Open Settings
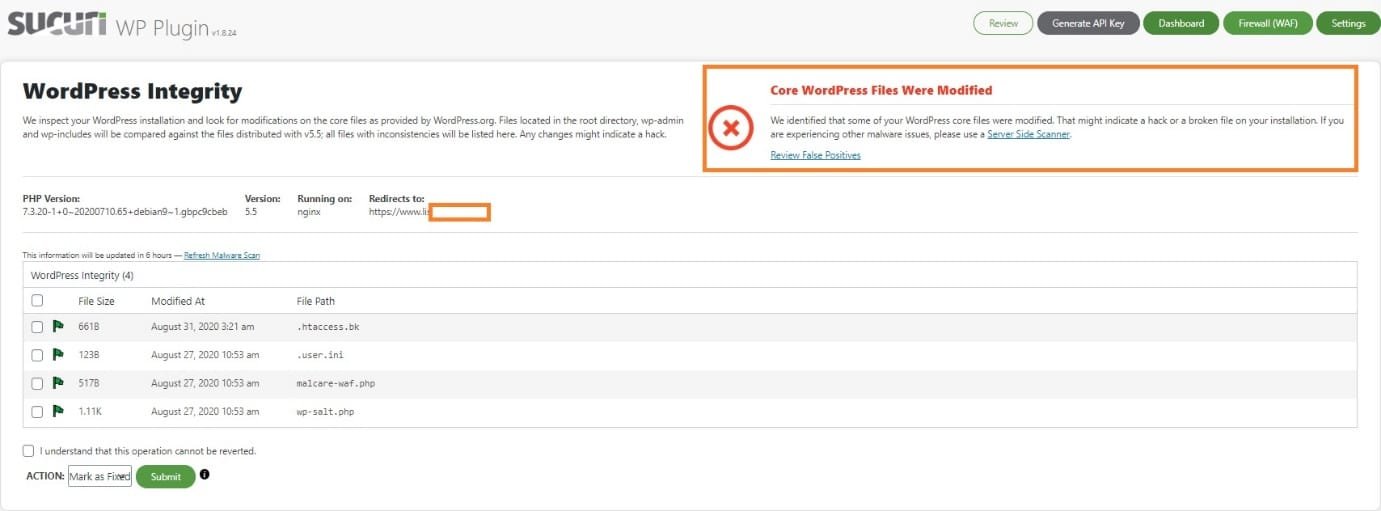This screenshot has height=511, width=1381. coord(1348,23)
